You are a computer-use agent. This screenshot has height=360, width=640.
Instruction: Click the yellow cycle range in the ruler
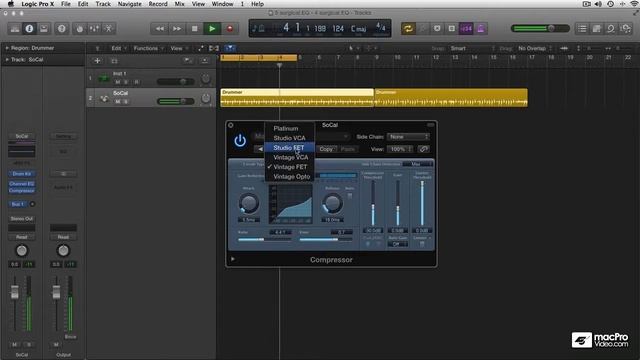tap(259, 58)
